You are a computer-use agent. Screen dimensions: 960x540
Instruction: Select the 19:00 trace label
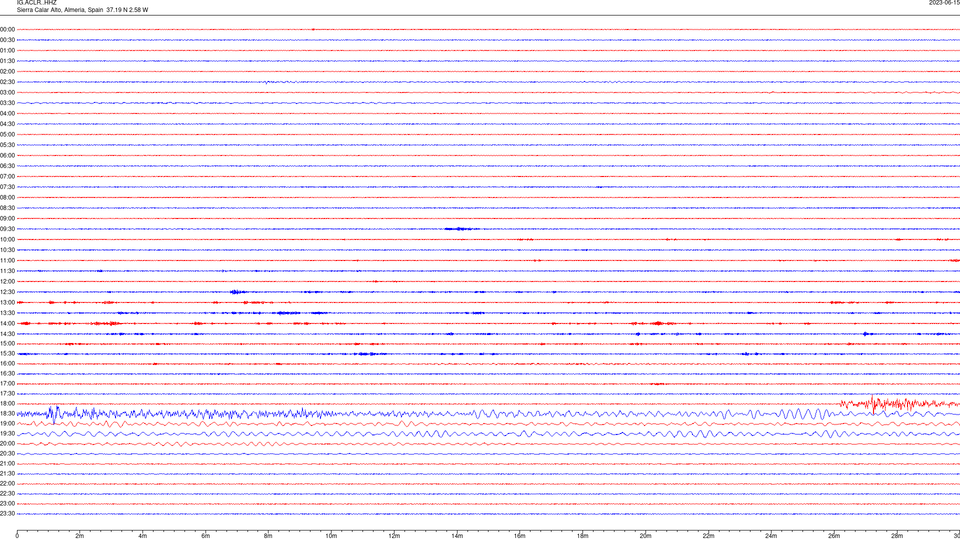click(7, 424)
